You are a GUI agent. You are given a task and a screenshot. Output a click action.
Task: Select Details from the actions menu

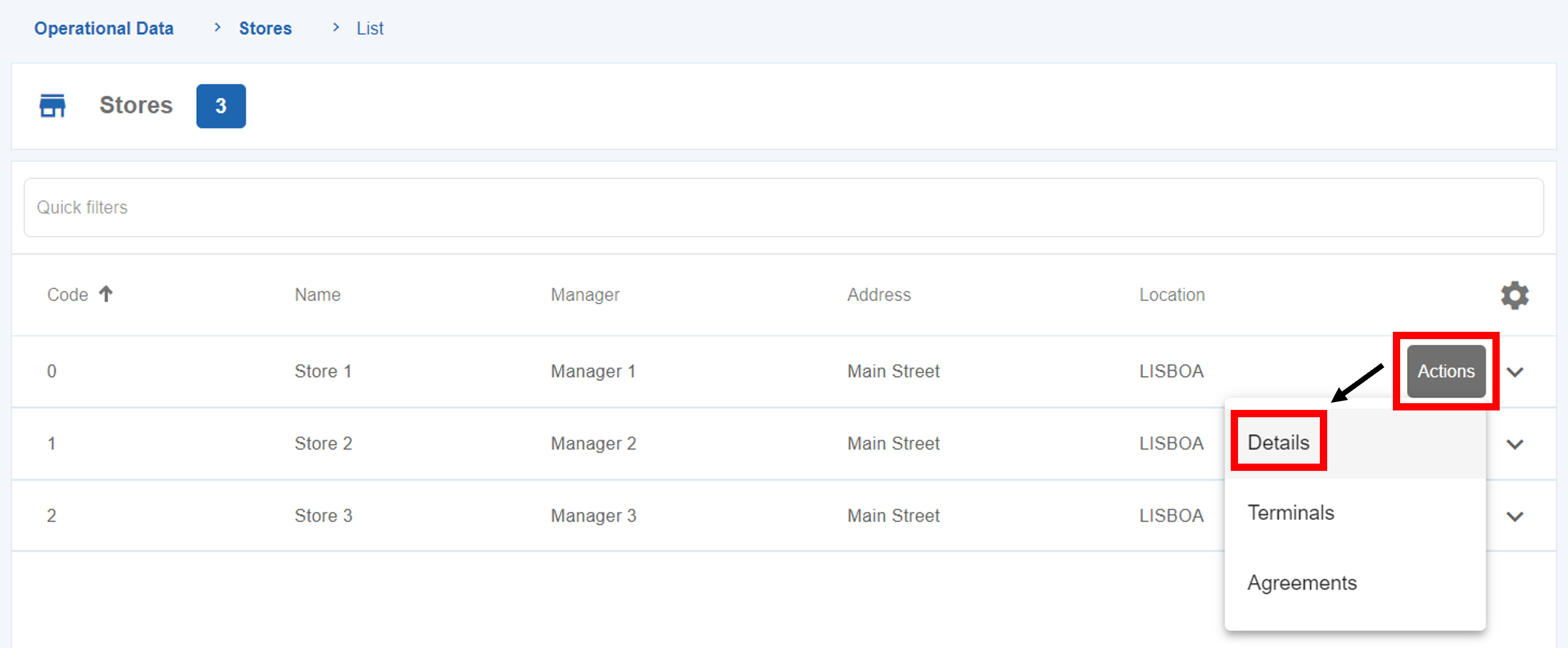tap(1278, 442)
